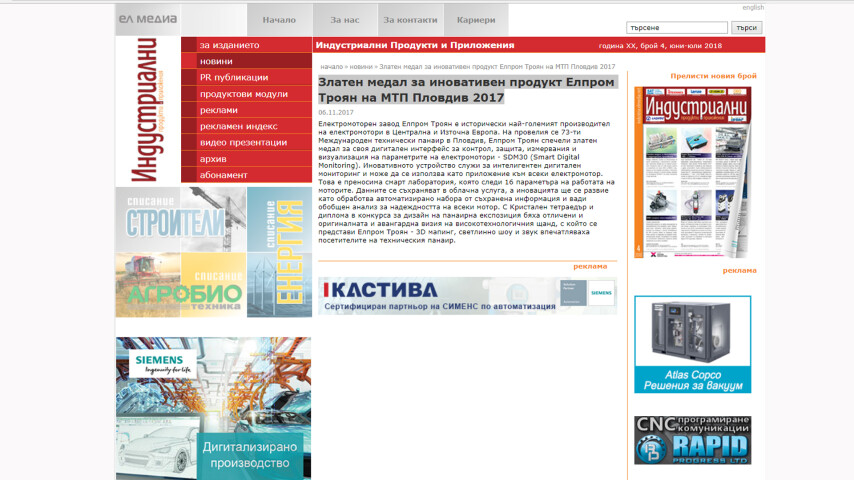Click the Siemens Дигитализирано производство ad
This screenshot has height=480, width=854.
(x=214, y=408)
